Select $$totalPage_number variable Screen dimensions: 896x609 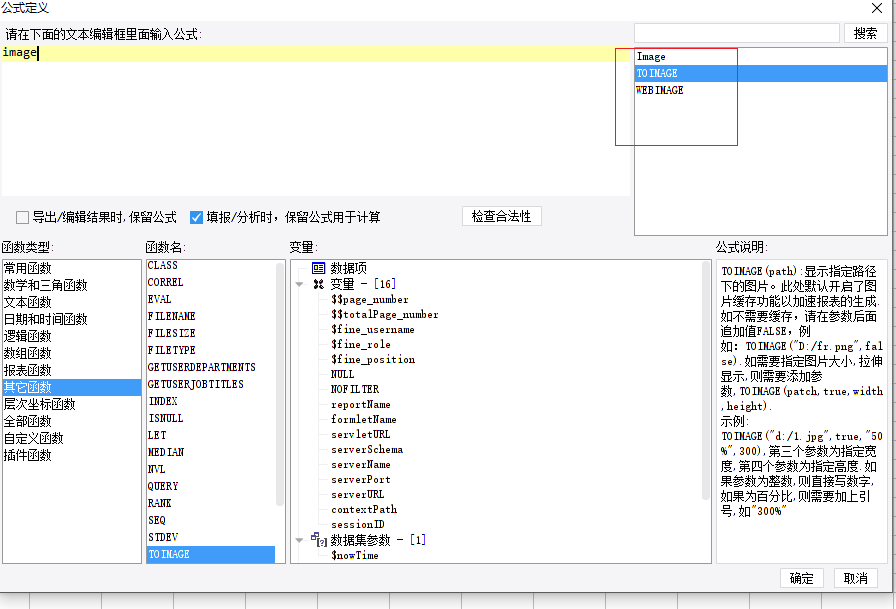(385, 314)
